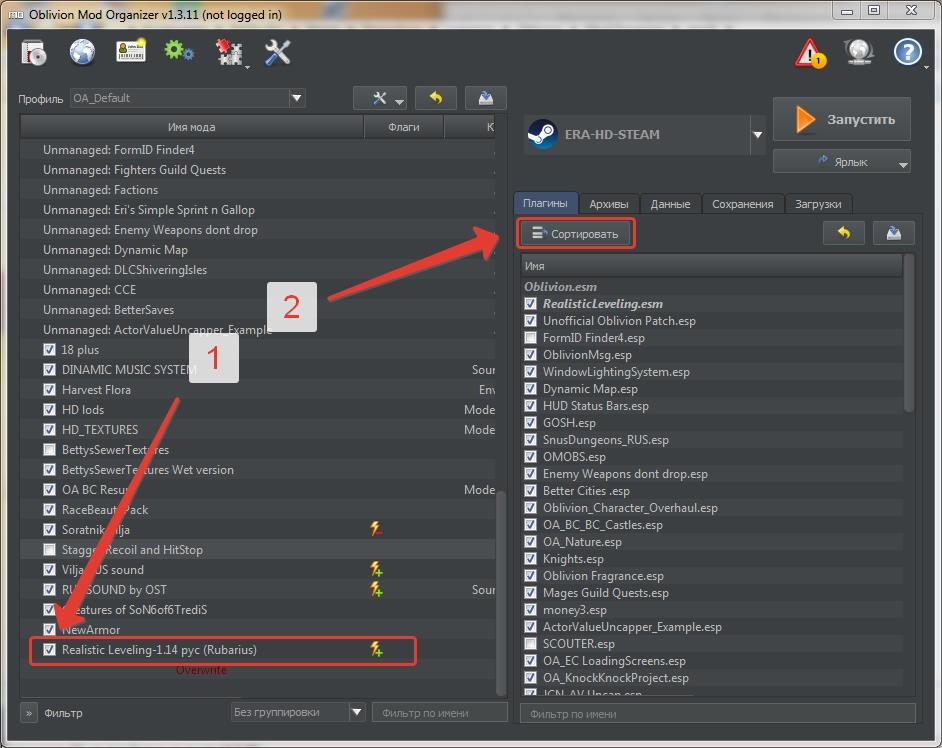Click the install mod from archive icon

[x=33, y=53]
